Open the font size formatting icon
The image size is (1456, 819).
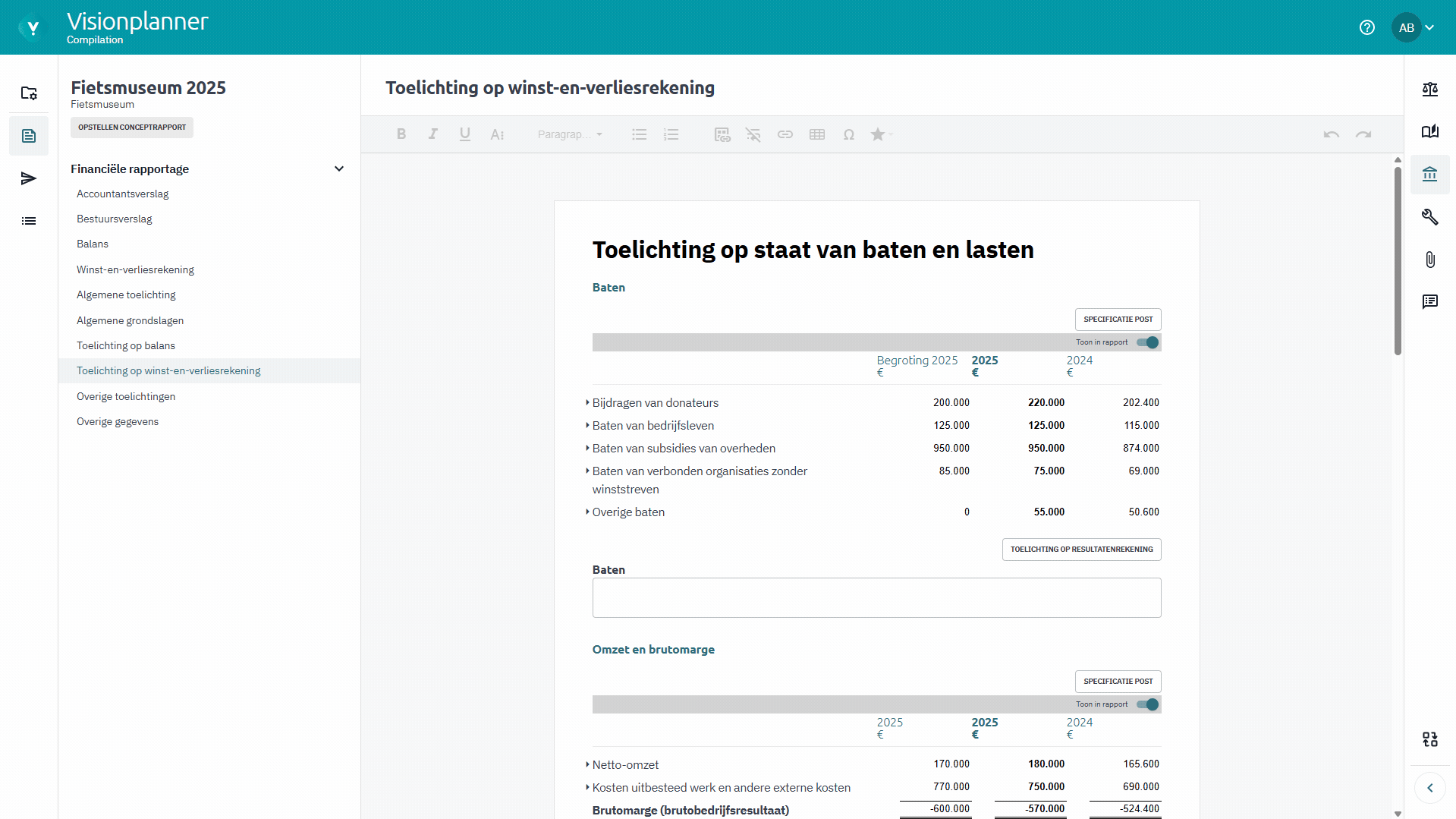497,134
